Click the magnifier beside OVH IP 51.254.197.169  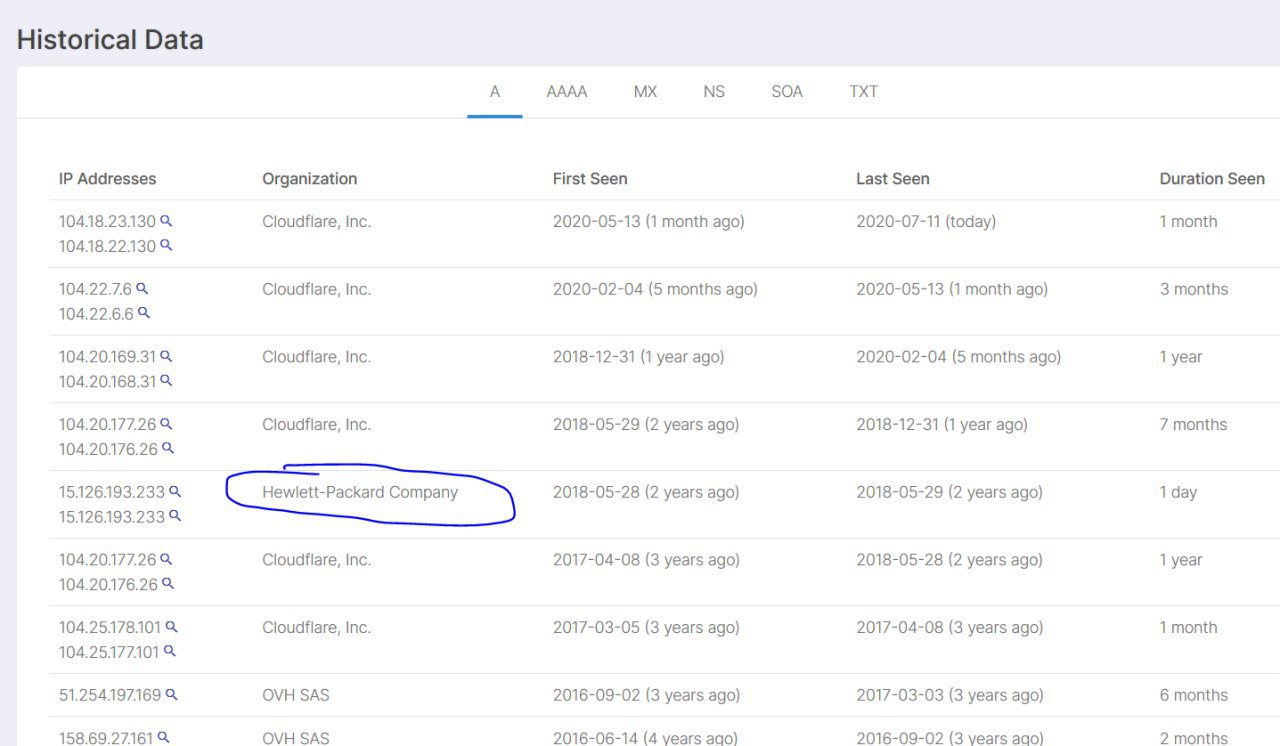(x=171, y=694)
